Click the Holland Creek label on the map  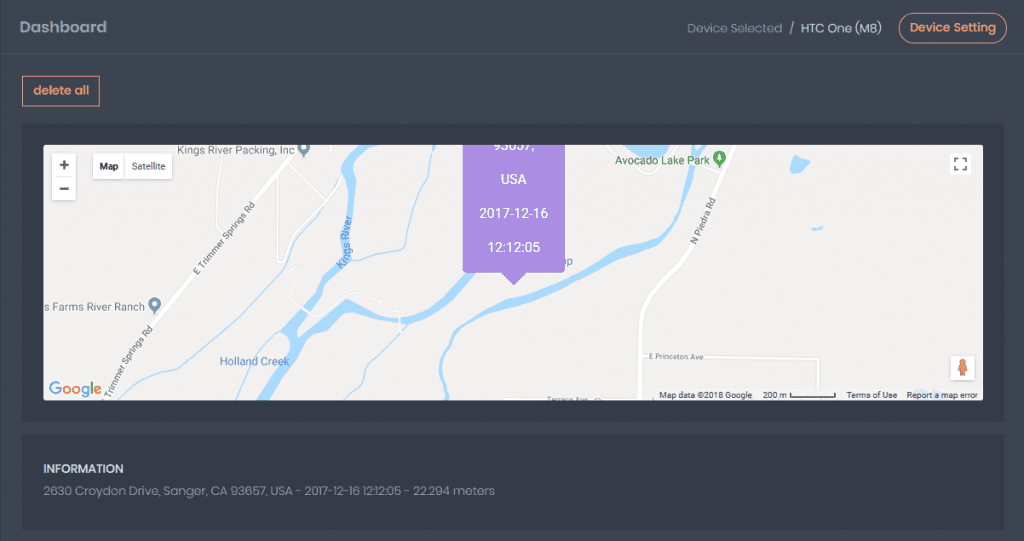(x=254, y=361)
